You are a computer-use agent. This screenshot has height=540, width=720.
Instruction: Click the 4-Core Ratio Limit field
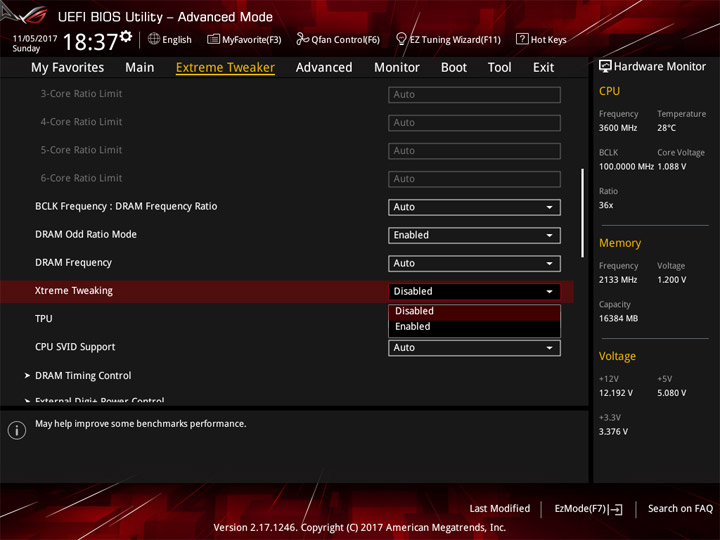click(474, 123)
